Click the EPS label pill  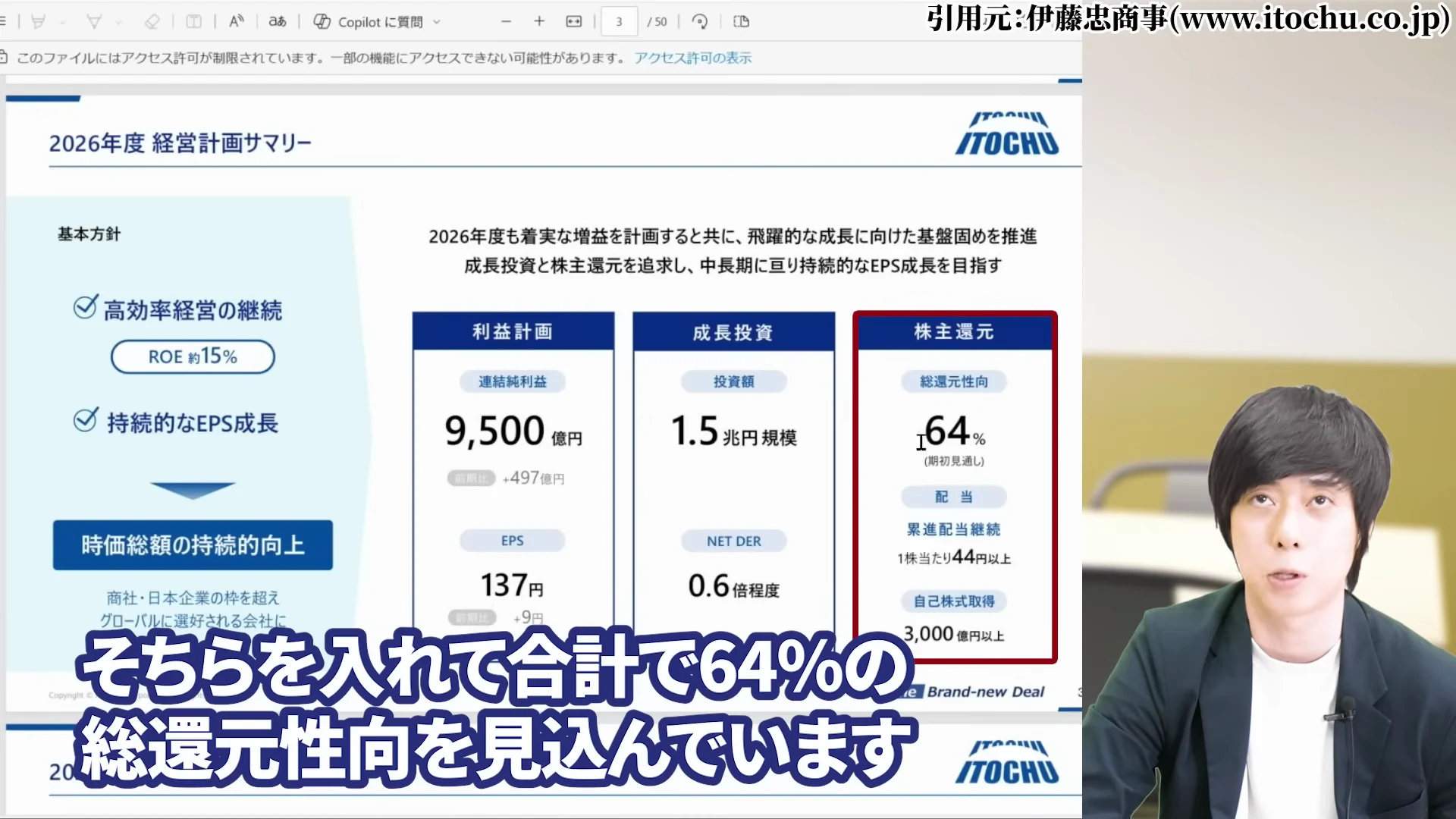tap(513, 541)
